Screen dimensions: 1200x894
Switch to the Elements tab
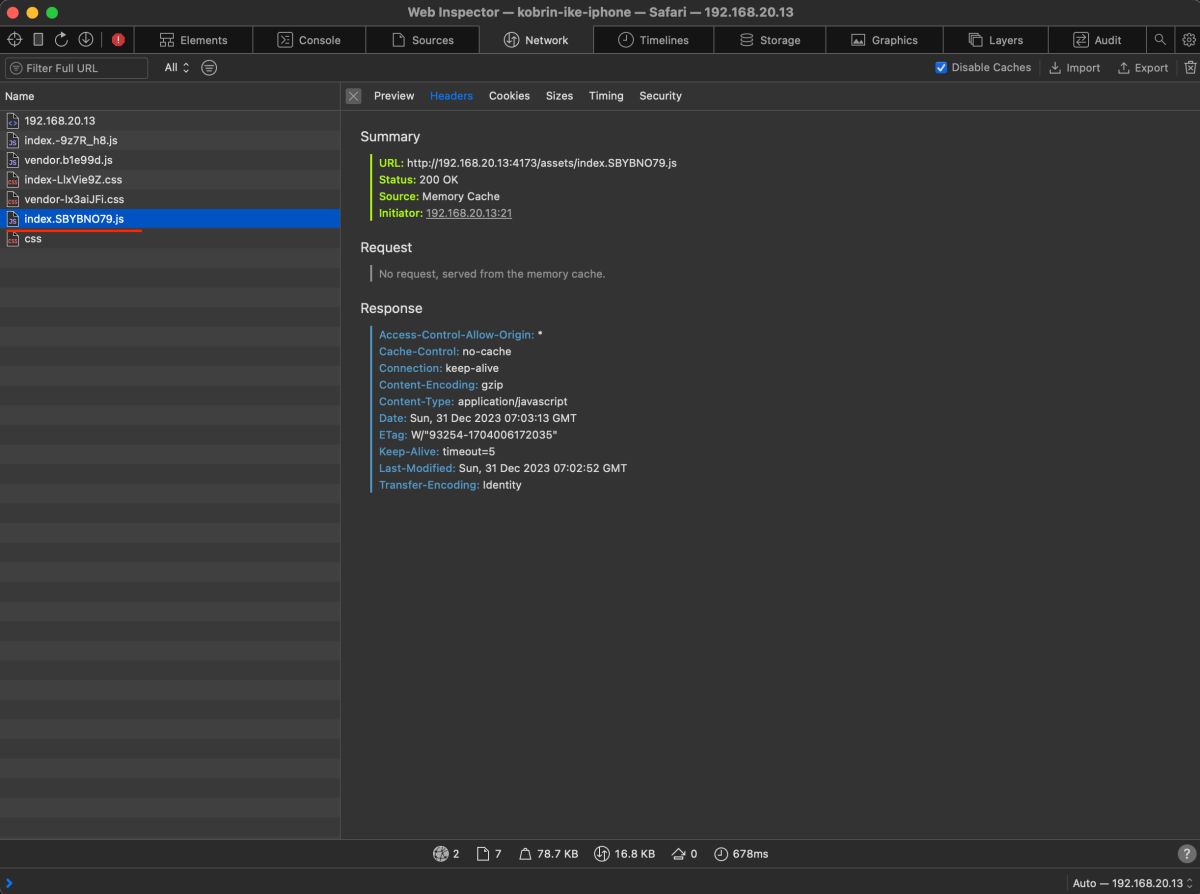(193, 40)
